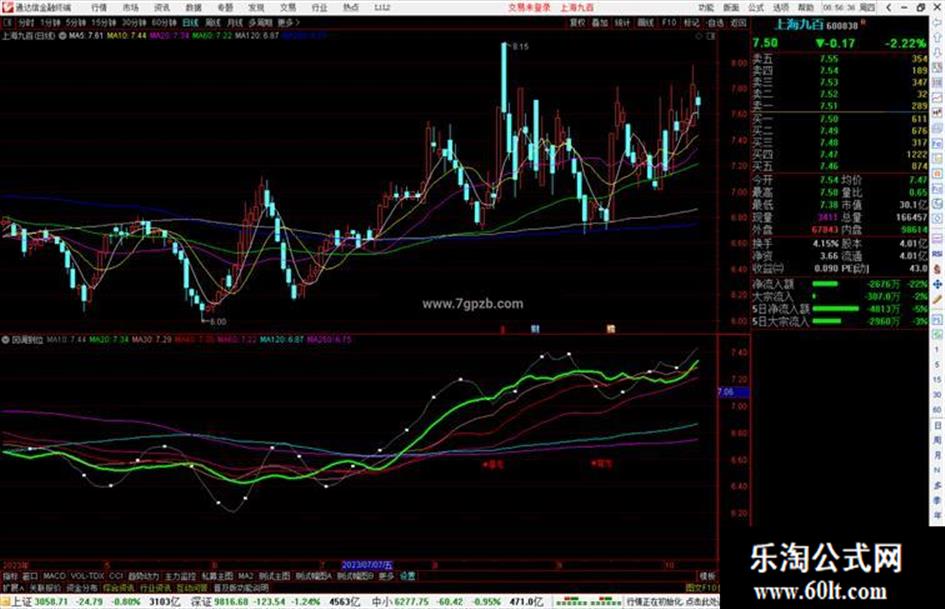The width and height of the screenshot is (945, 609).
Task: Open the 关联报价 tab
Action: click(x=45, y=588)
